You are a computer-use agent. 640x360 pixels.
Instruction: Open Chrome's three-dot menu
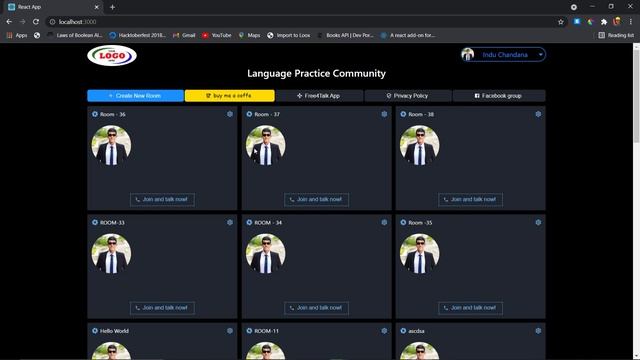pyautogui.click(x=631, y=22)
